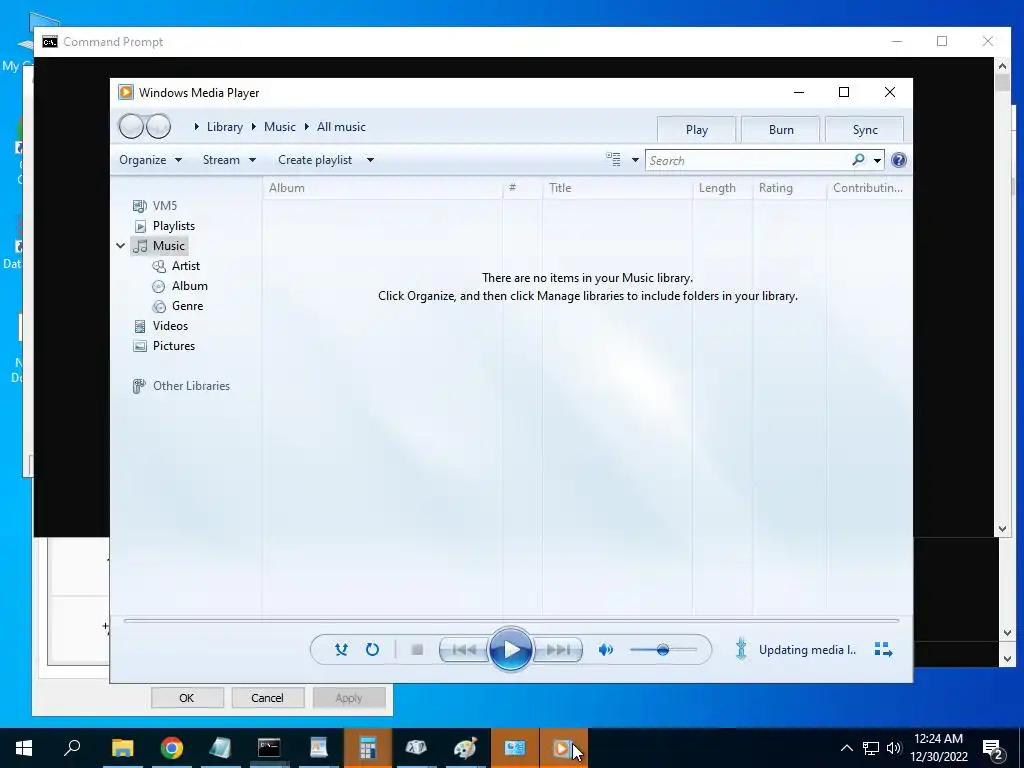Click Library in the breadcrumb
1024x768 pixels.
[x=225, y=127]
